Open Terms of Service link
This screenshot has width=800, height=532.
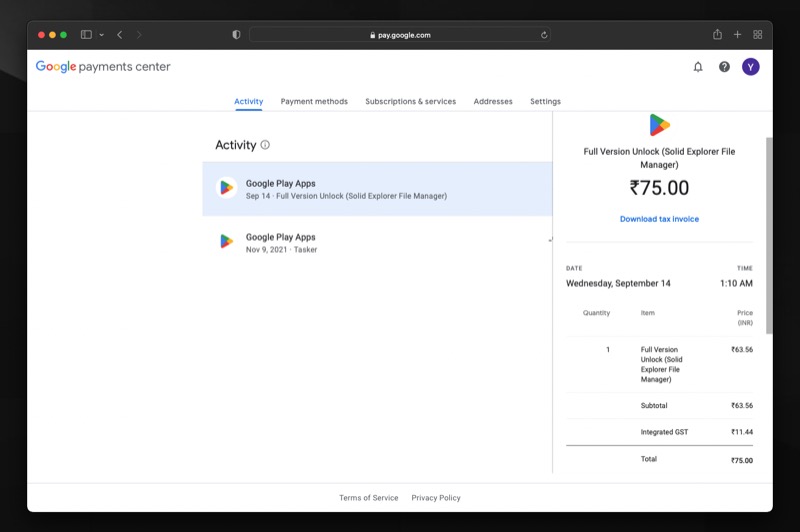(x=368, y=498)
